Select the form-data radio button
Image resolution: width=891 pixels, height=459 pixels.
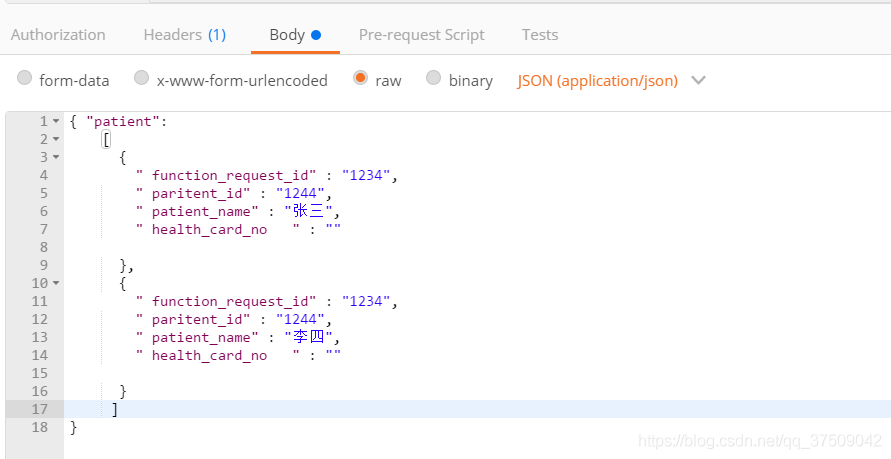(x=24, y=77)
